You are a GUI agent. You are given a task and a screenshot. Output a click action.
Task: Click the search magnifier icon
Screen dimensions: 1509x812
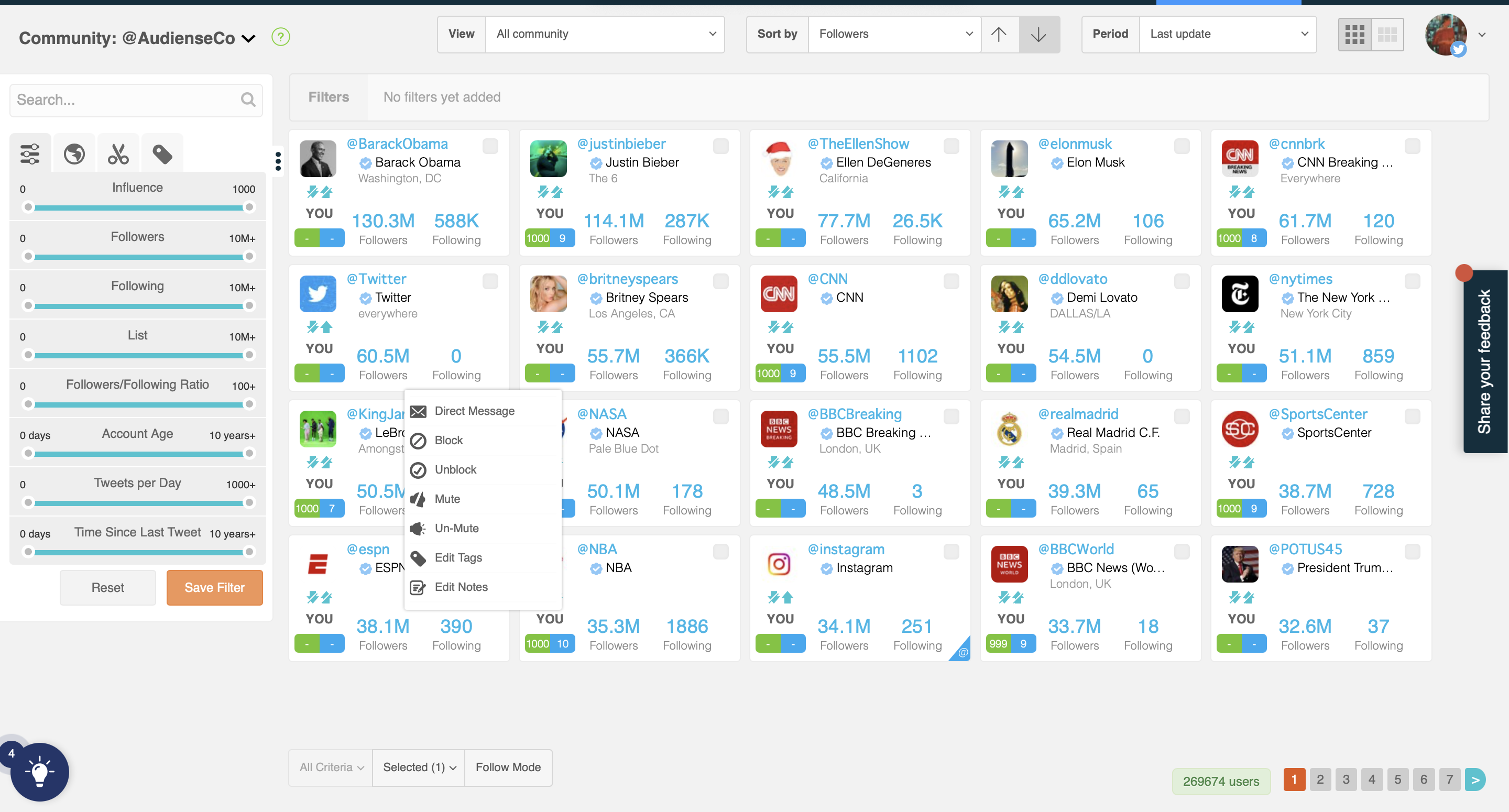point(248,100)
